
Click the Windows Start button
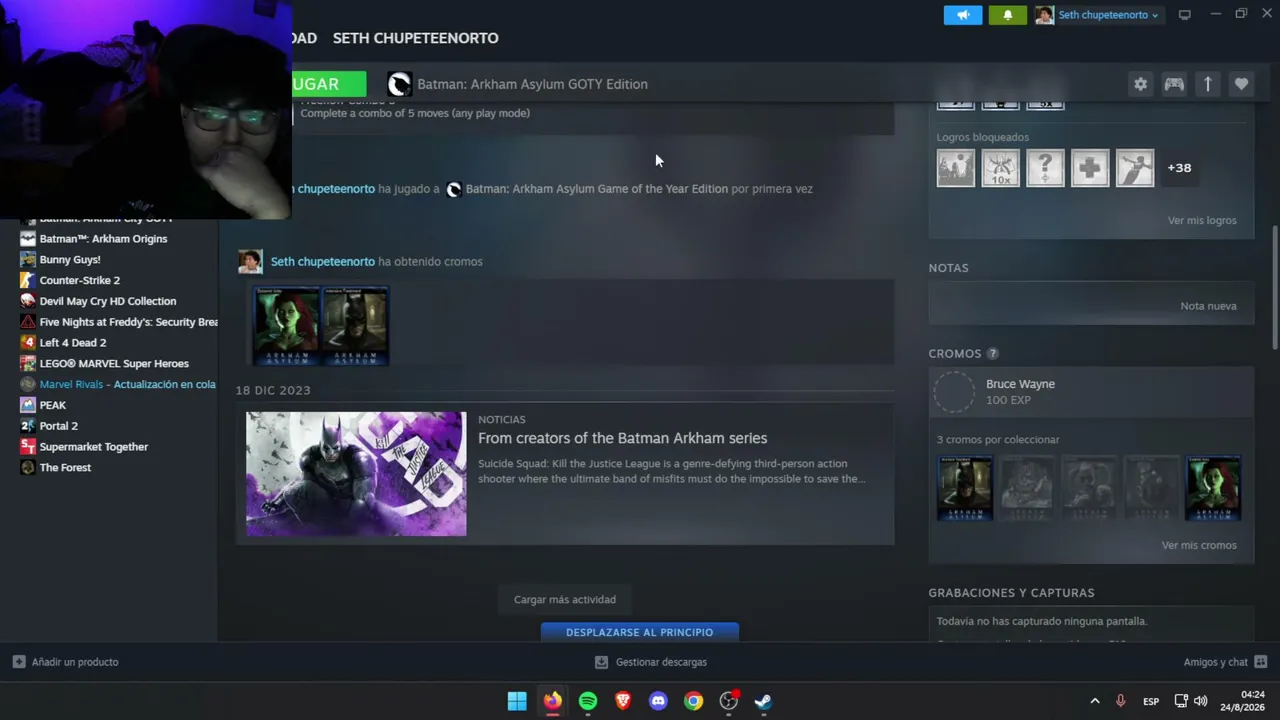coord(517,701)
